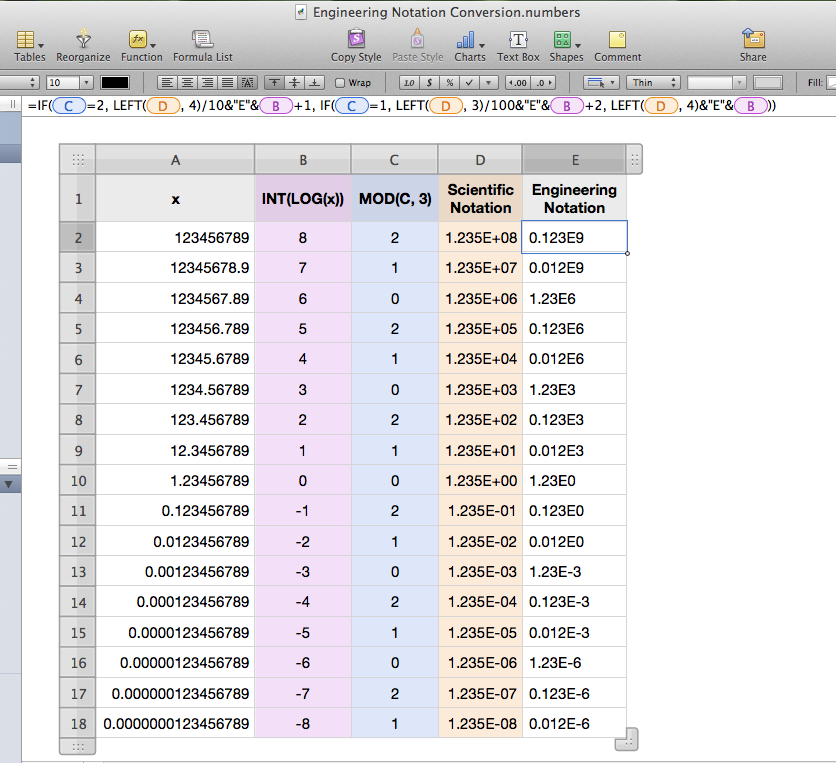
Task: Select cell containing 0.012E9
Action: (x=574, y=268)
